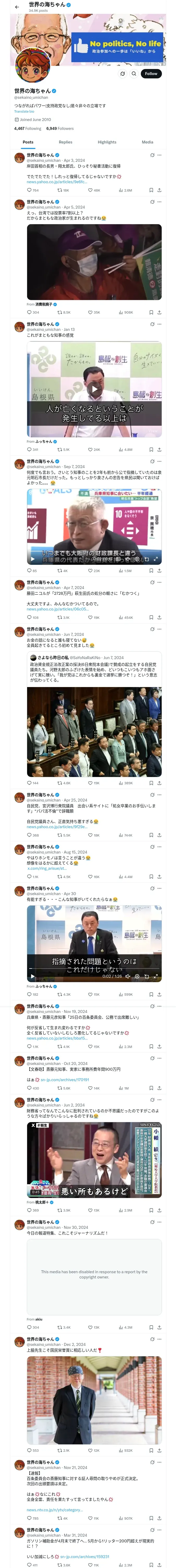Switch to the Replies tab
The width and height of the screenshot is (176, 1568).
click(65, 142)
